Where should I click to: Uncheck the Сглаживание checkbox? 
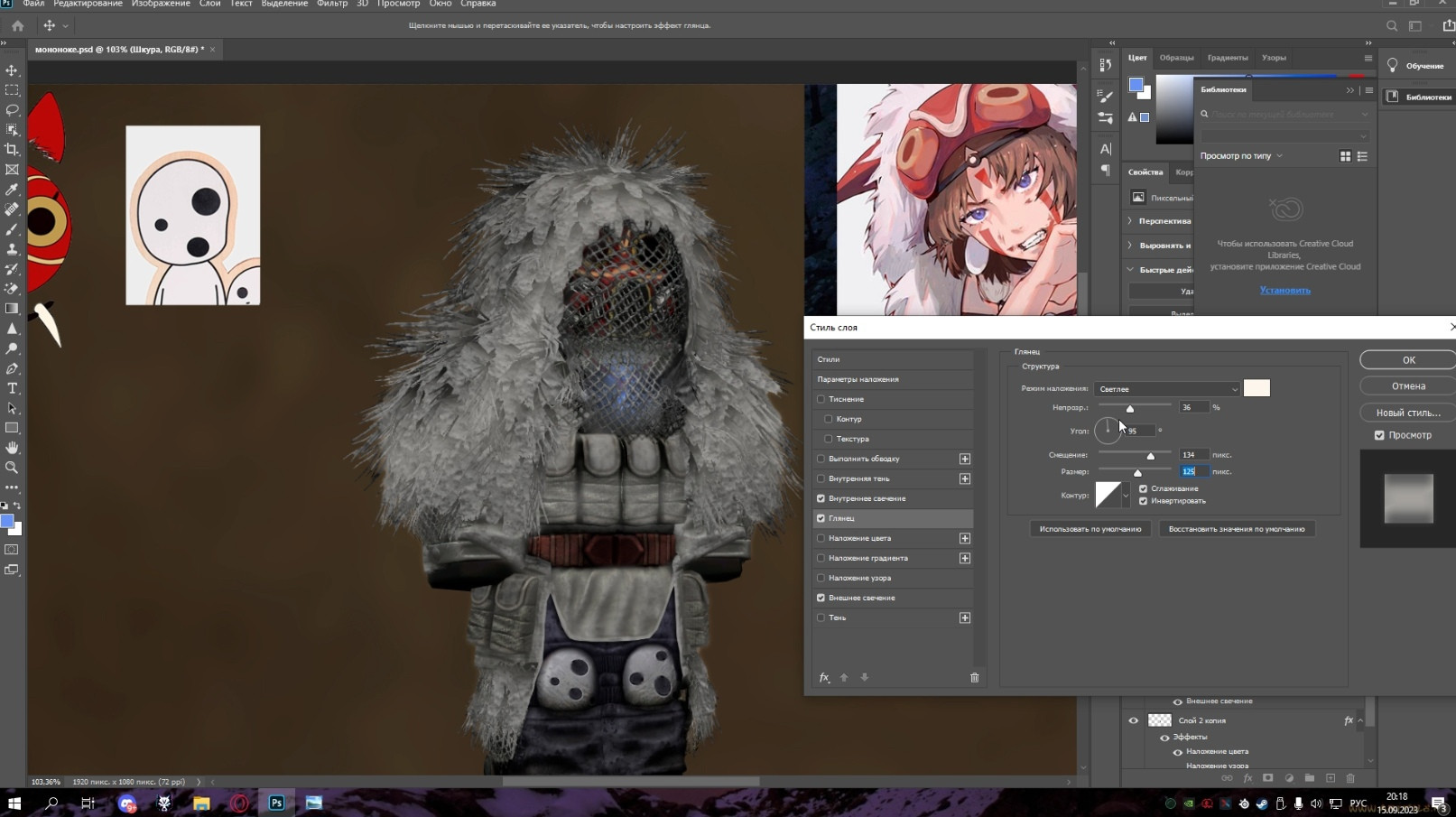click(x=1143, y=488)
